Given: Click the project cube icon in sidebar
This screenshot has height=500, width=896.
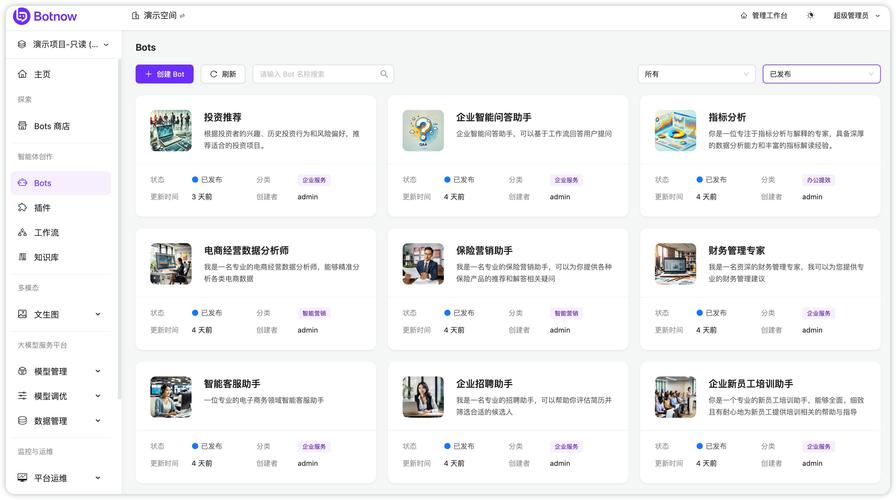Looking at the screenshot, I should pyautogui.click(x=22, y=44).
